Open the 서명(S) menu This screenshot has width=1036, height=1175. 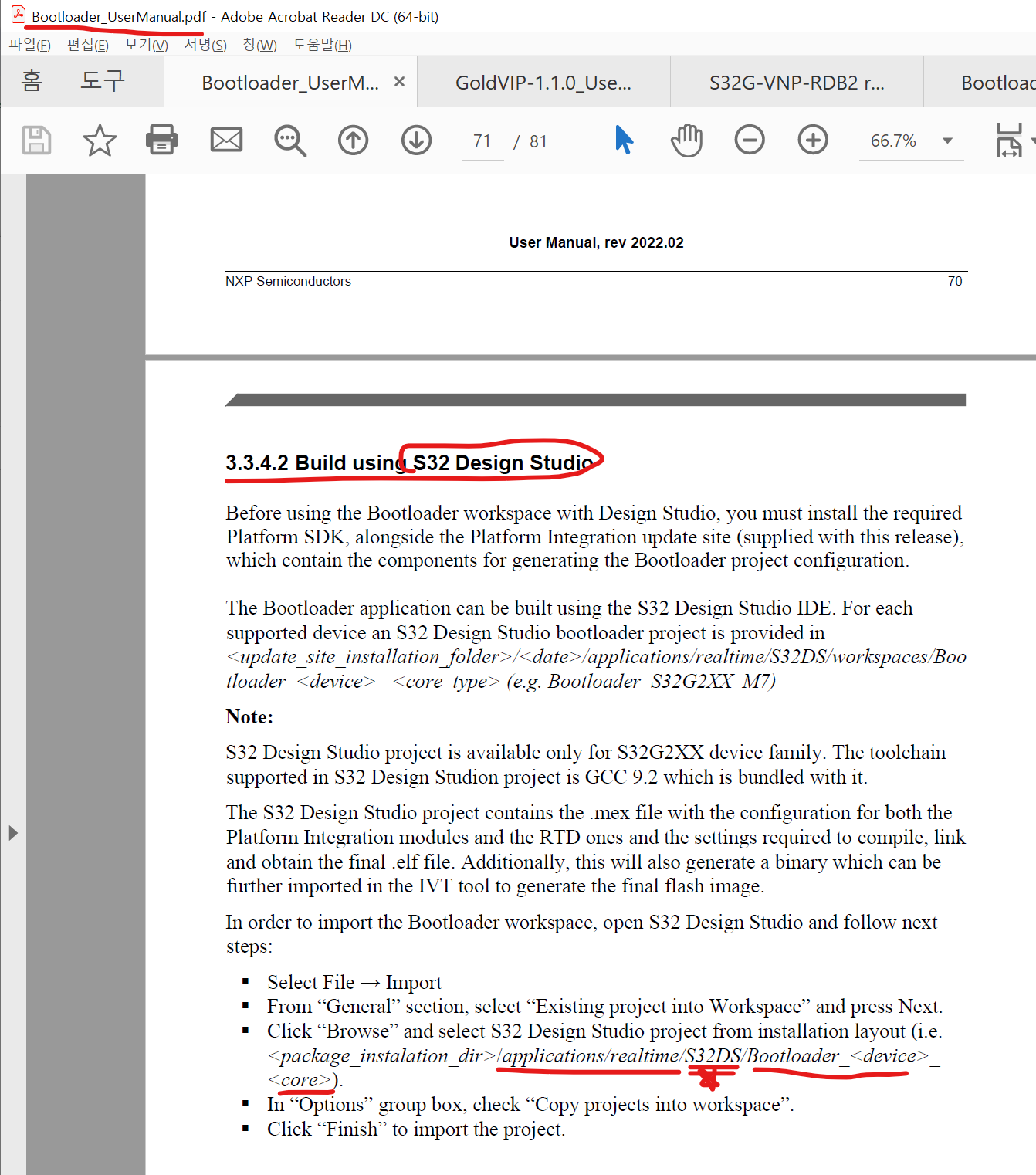[205, 45]
